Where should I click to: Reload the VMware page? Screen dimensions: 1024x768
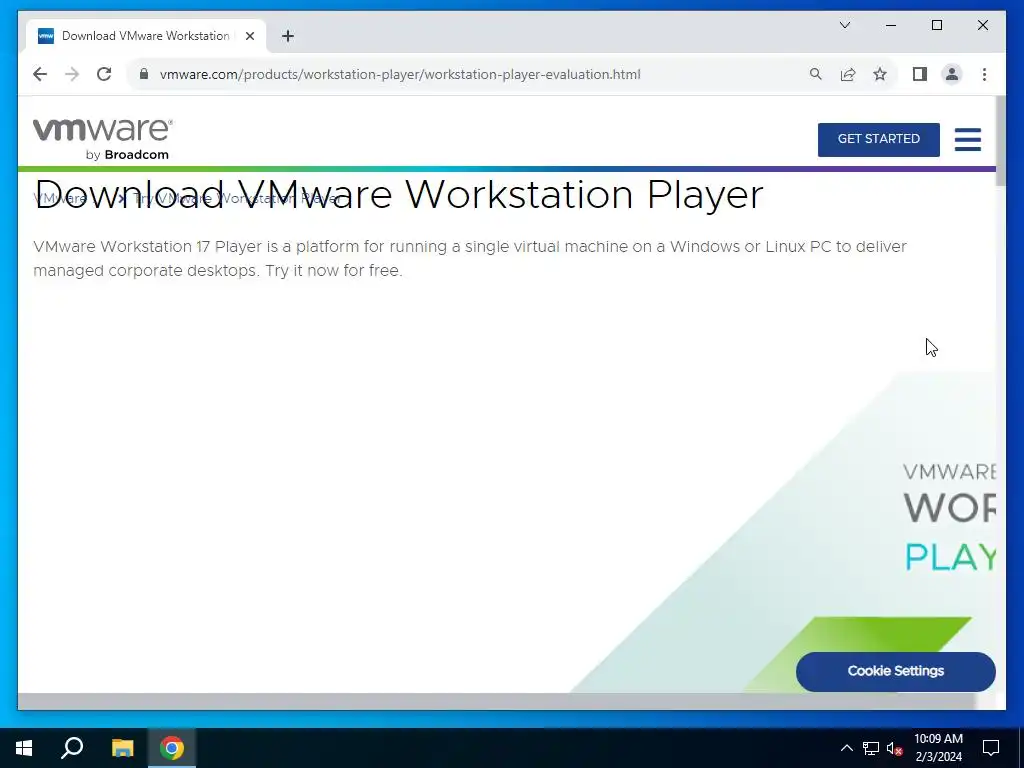[104, 74]
